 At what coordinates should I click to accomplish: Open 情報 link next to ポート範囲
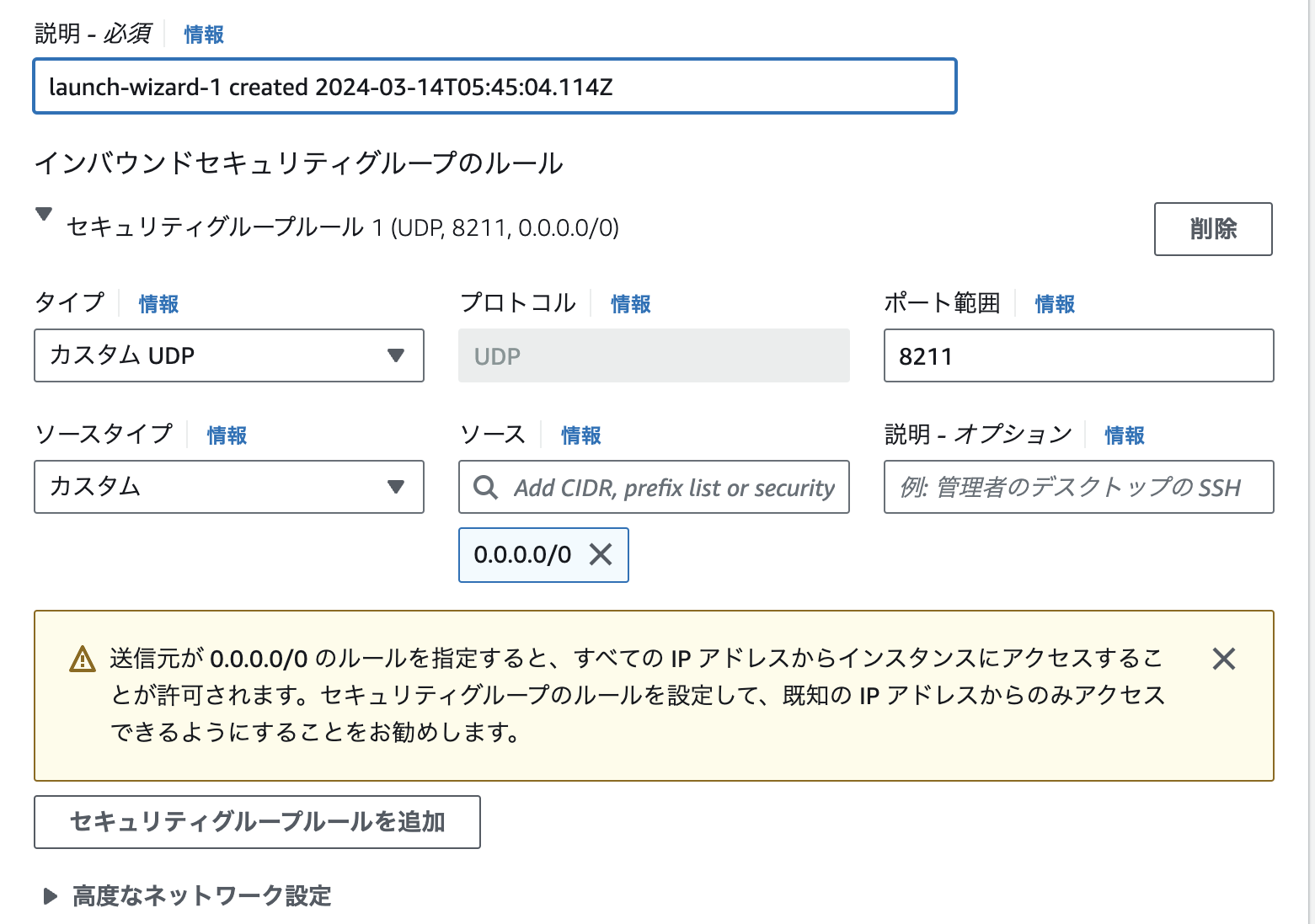(x=1055, y=304)
